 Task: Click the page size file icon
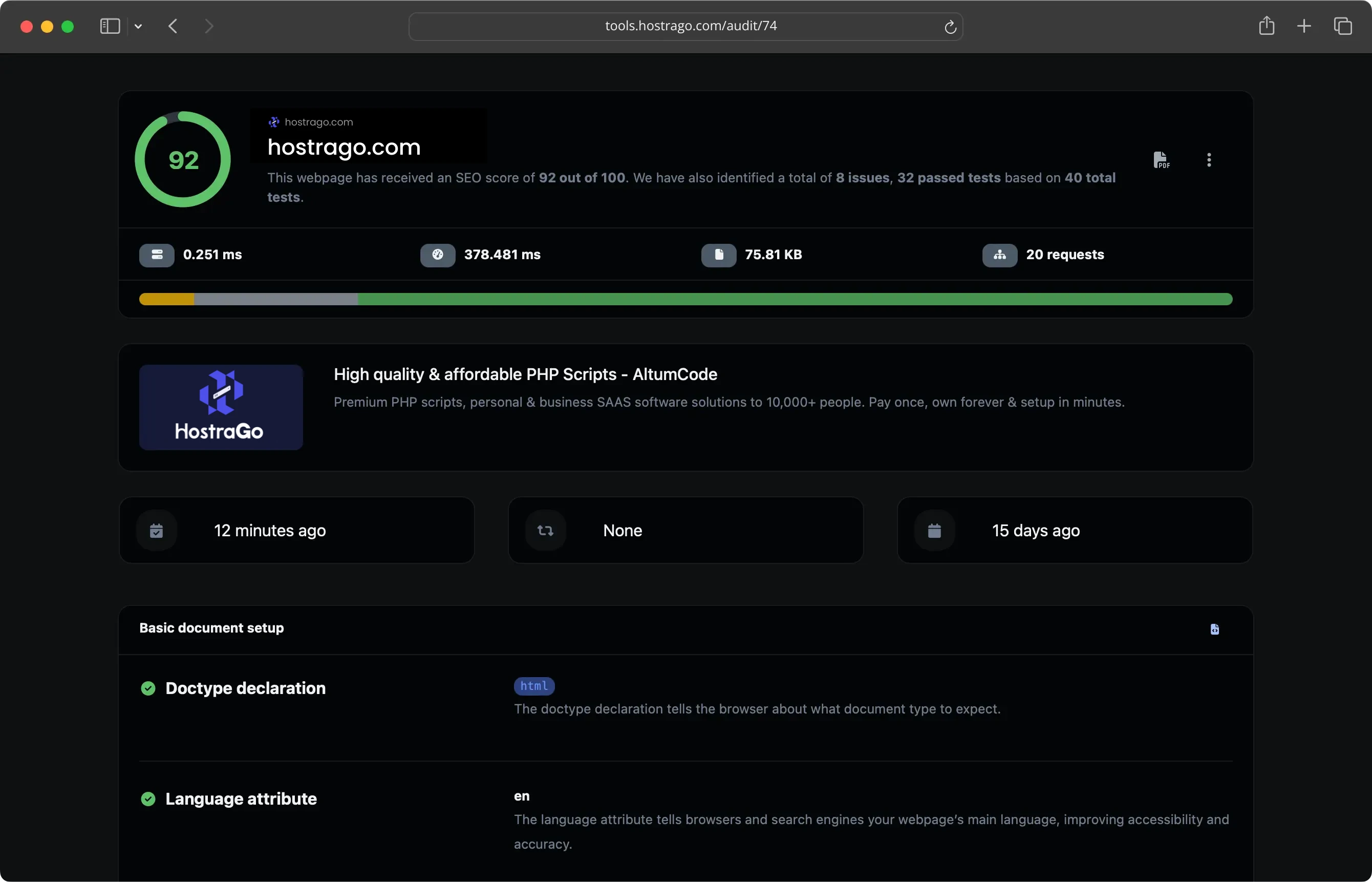pos(719,255)
